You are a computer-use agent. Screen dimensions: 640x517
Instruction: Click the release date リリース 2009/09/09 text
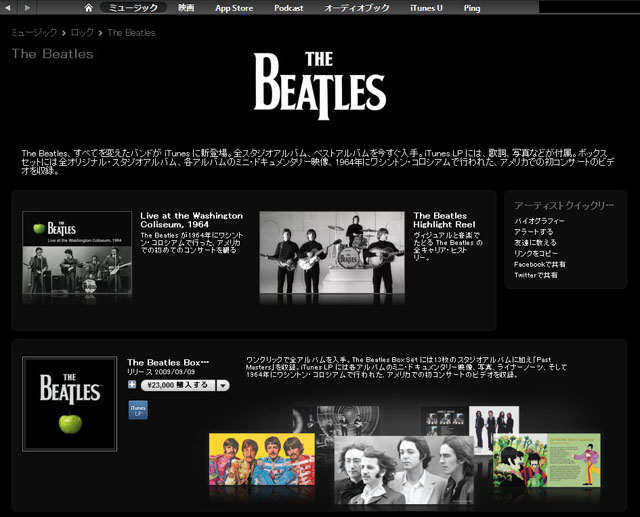pos(161,372)
